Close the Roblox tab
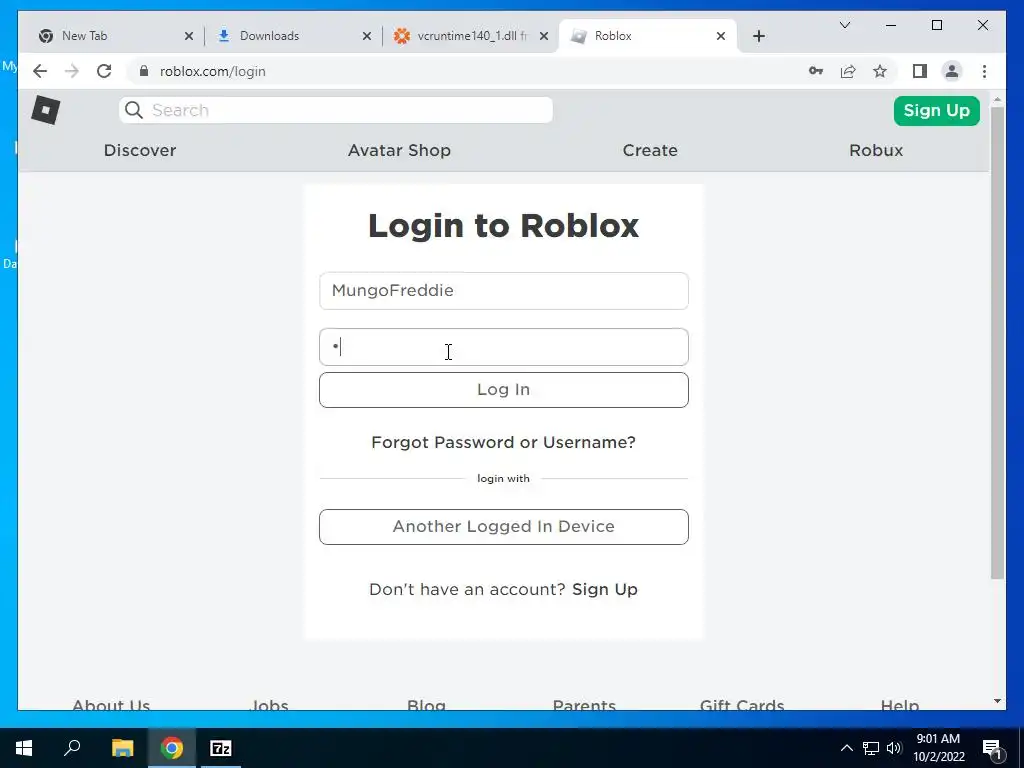Screen dimensions: 1024x768 [x=721, y=37]
